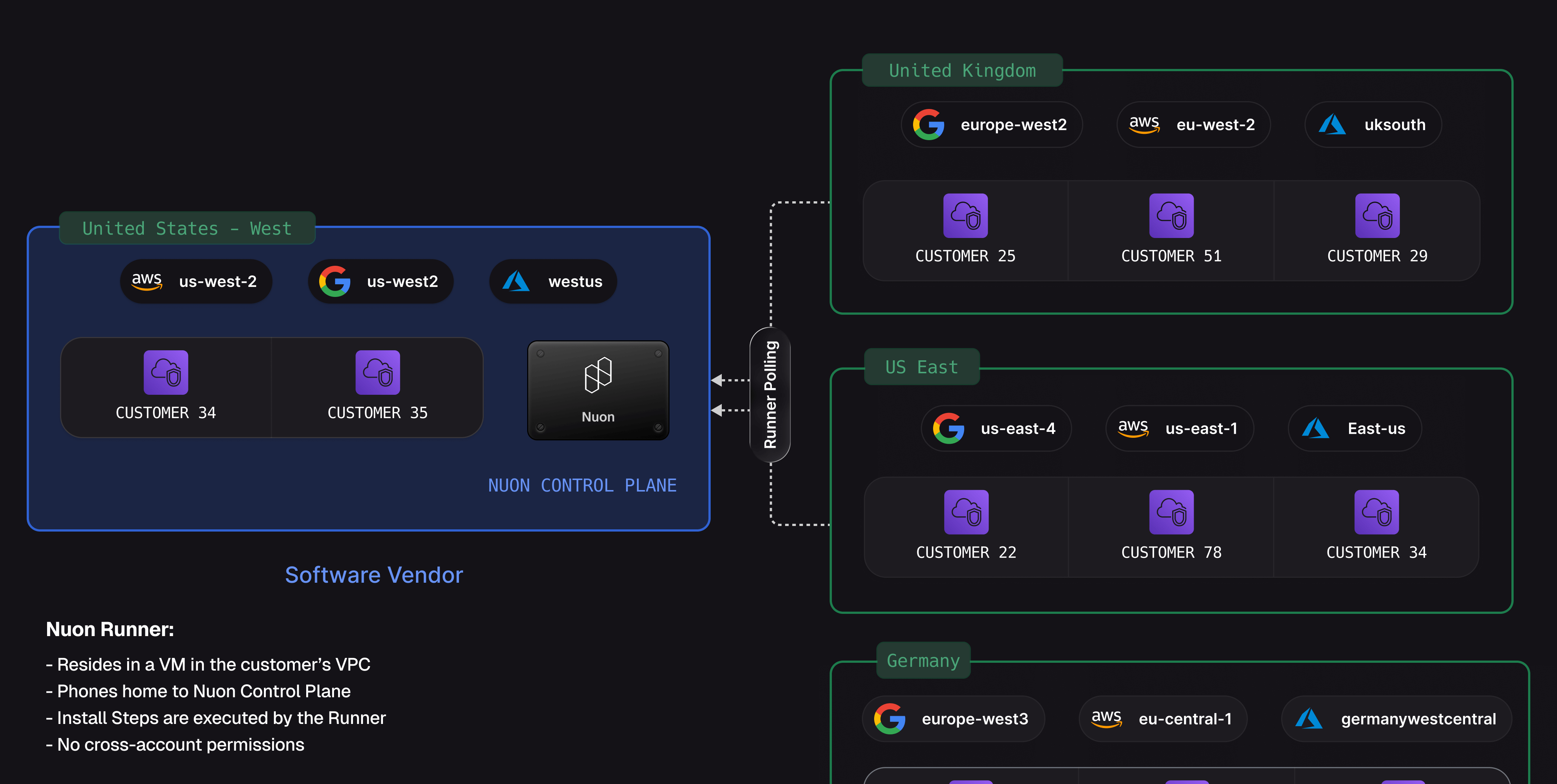The image size is (1557, 784).
Task: Click the Customer 51 cloud icon
Action: pos(1171,216)
